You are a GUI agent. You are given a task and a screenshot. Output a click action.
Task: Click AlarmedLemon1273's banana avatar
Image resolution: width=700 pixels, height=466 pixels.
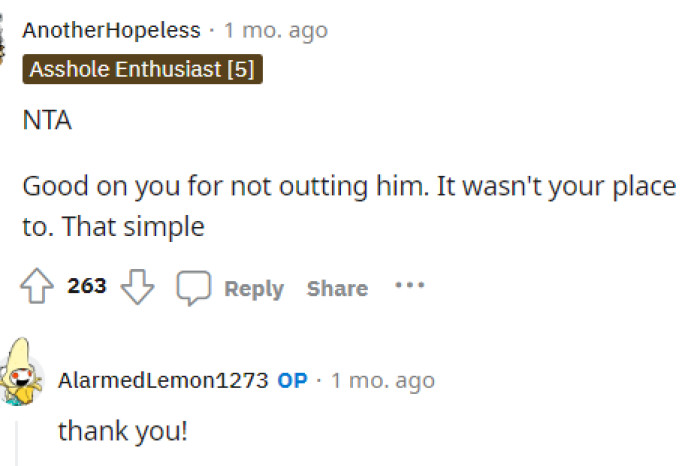pos(22,372)
